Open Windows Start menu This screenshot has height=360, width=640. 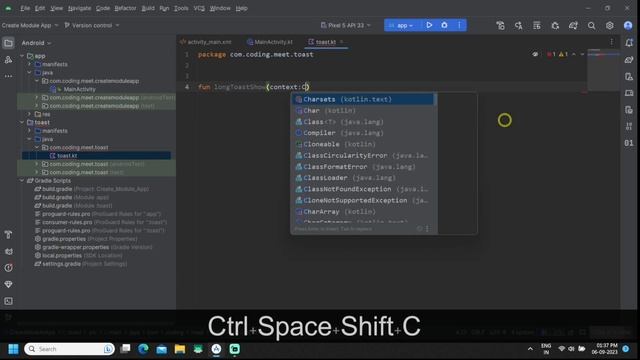13,349
